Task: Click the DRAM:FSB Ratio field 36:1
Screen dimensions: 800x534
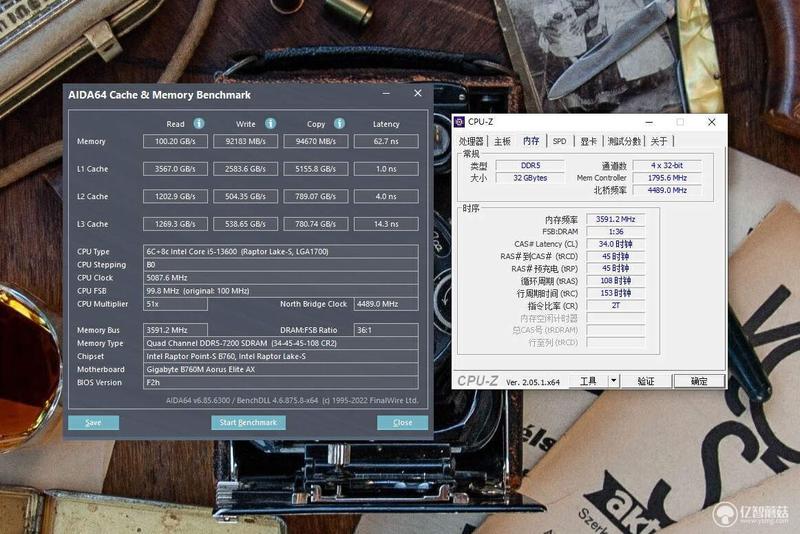Action: coord(386,330)
